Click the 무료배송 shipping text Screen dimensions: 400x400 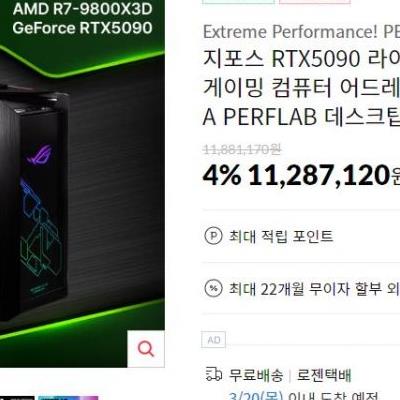(x=256, y=375)
